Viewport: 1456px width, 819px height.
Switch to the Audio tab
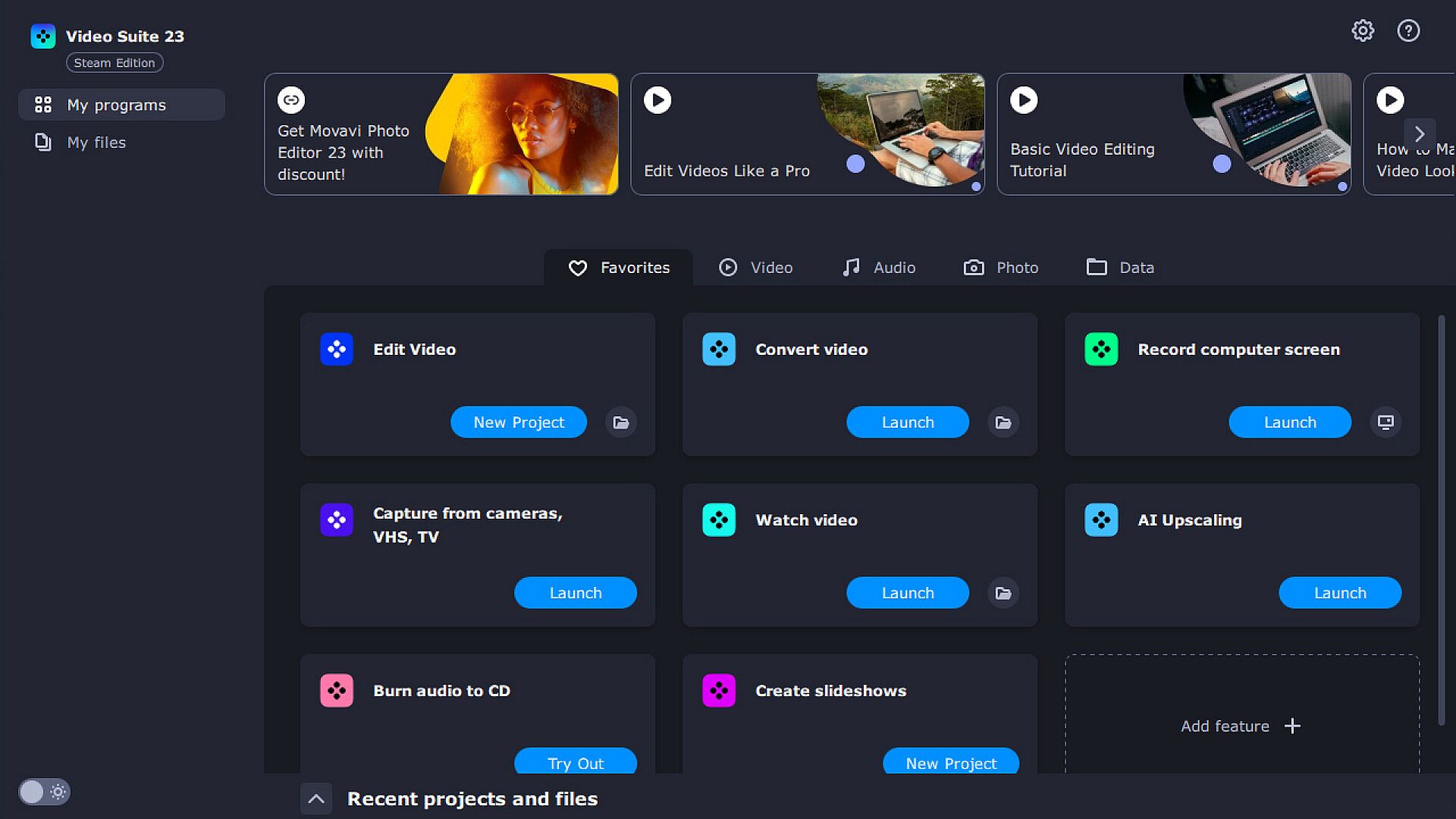[x=879, y=268]
